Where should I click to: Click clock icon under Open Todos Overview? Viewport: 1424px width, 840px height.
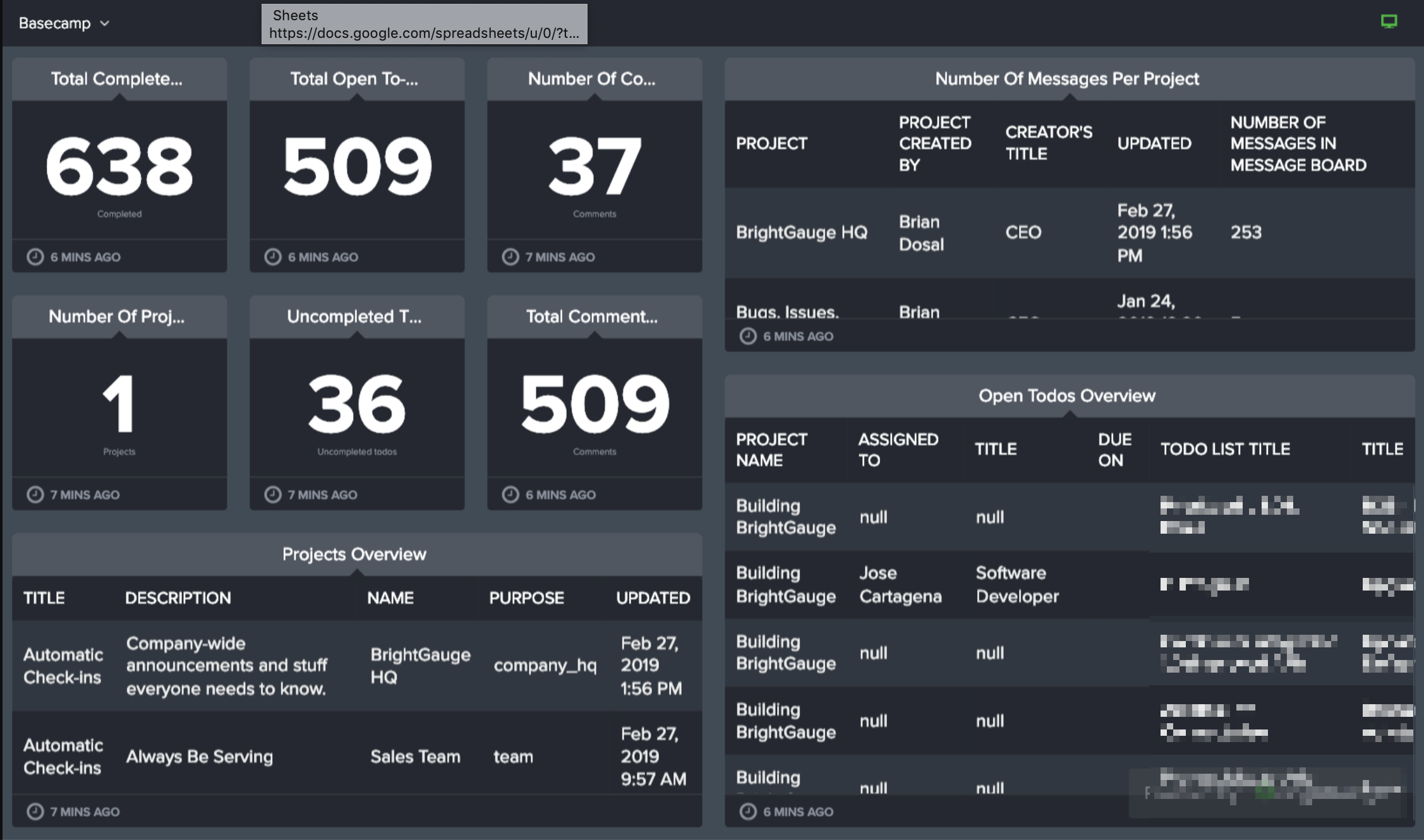point(748,811)
